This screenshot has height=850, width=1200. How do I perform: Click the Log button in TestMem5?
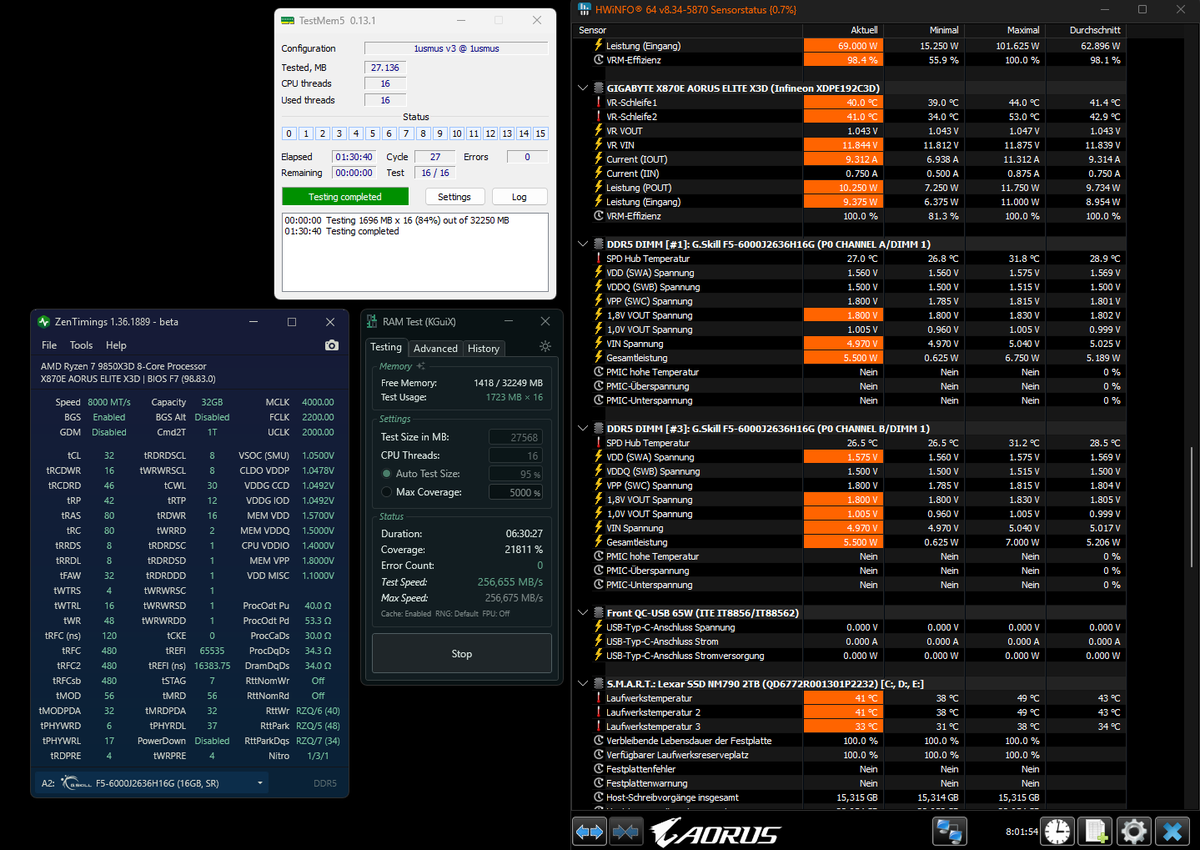(x=519, y=196)
